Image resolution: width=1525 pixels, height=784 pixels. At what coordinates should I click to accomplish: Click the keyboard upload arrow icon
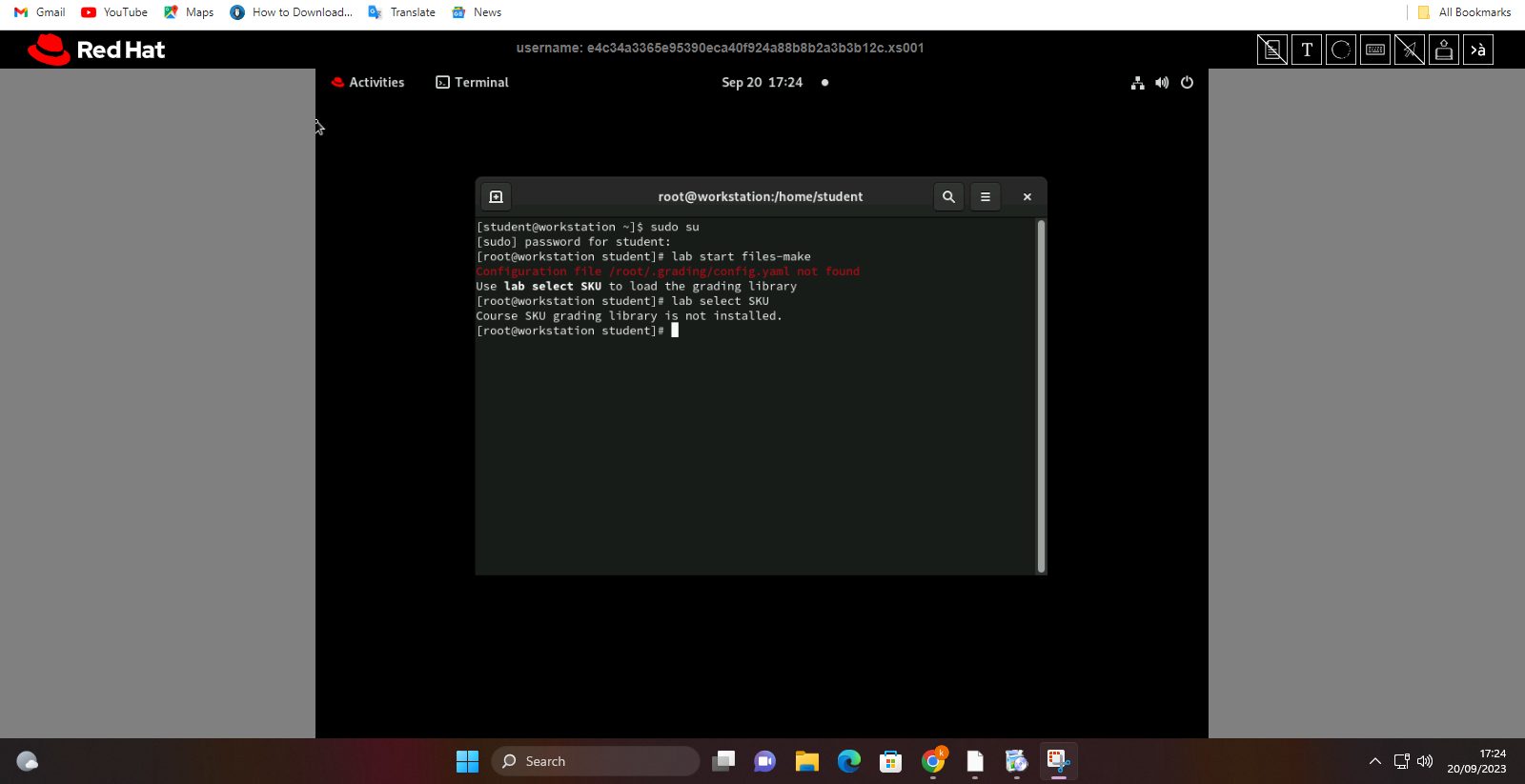pyautogui.click(x=1444, y=50)
